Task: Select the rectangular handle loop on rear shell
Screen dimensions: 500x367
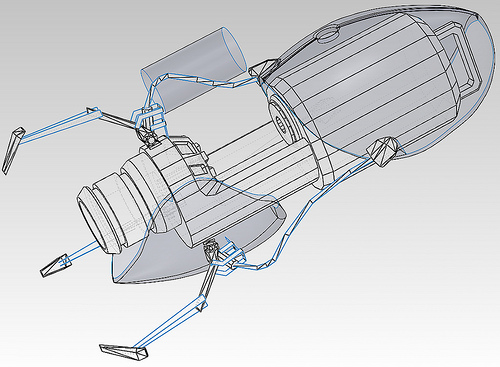Action: coord(462,58)
